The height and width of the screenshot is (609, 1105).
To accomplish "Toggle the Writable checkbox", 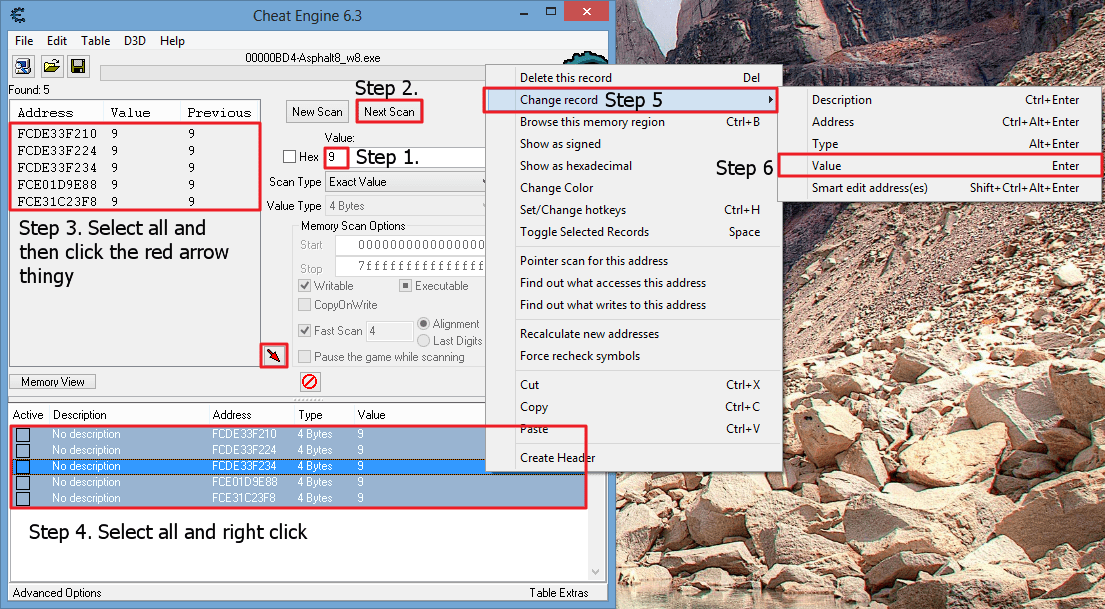I will pyautogui.click(x=304, y=285).
